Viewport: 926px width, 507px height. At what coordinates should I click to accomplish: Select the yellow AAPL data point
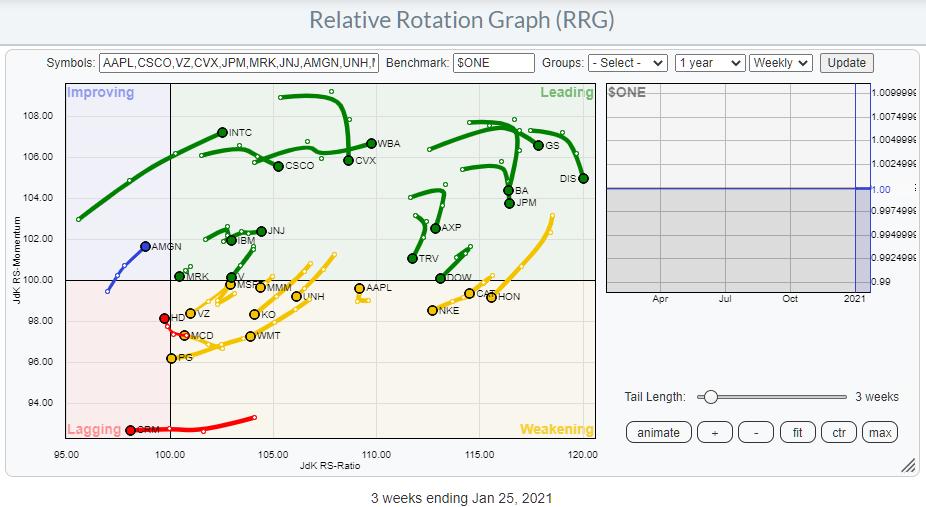pos(359,288)
